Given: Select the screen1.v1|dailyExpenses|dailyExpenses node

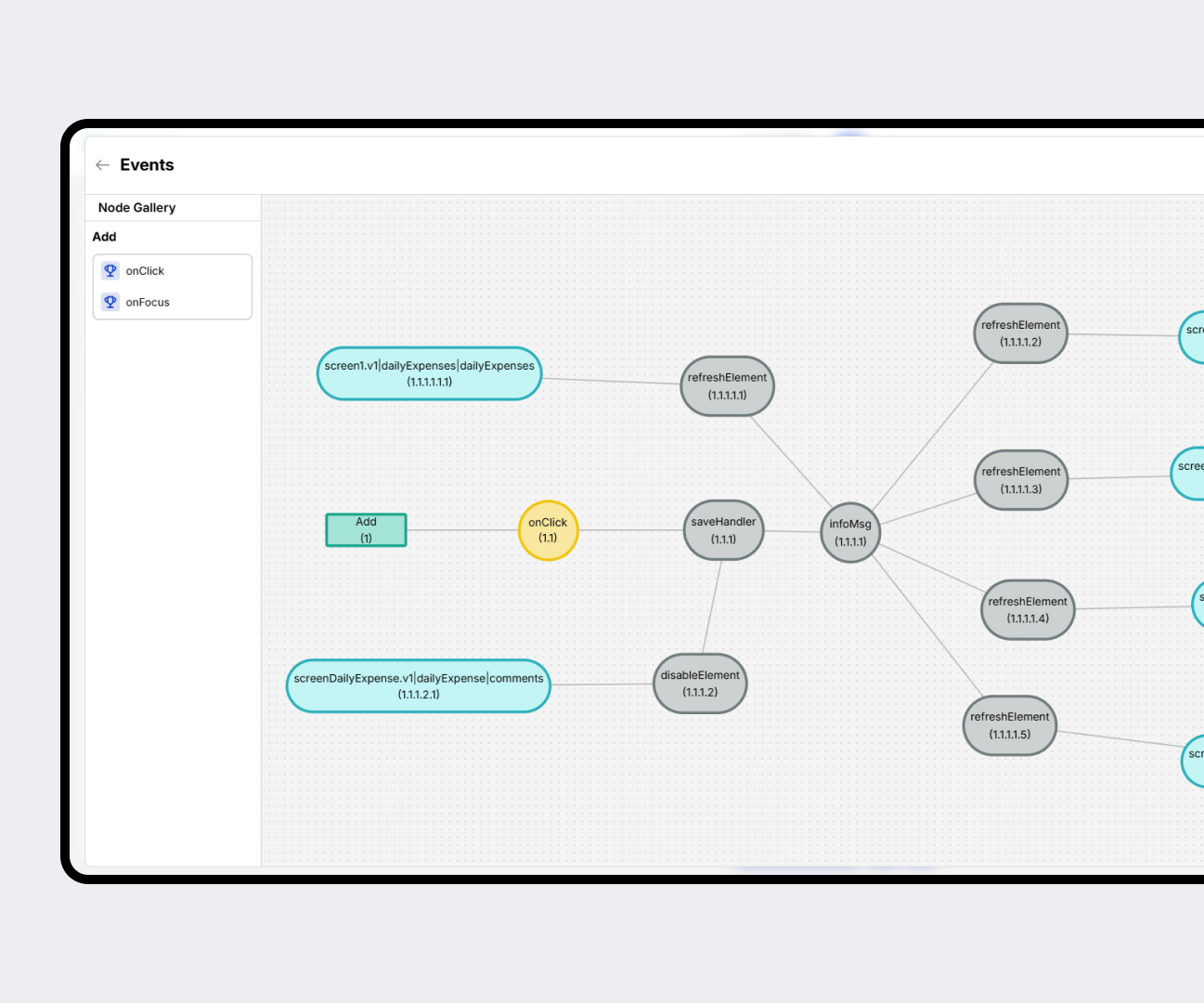Looking at the screenshot, I should 429,373.
